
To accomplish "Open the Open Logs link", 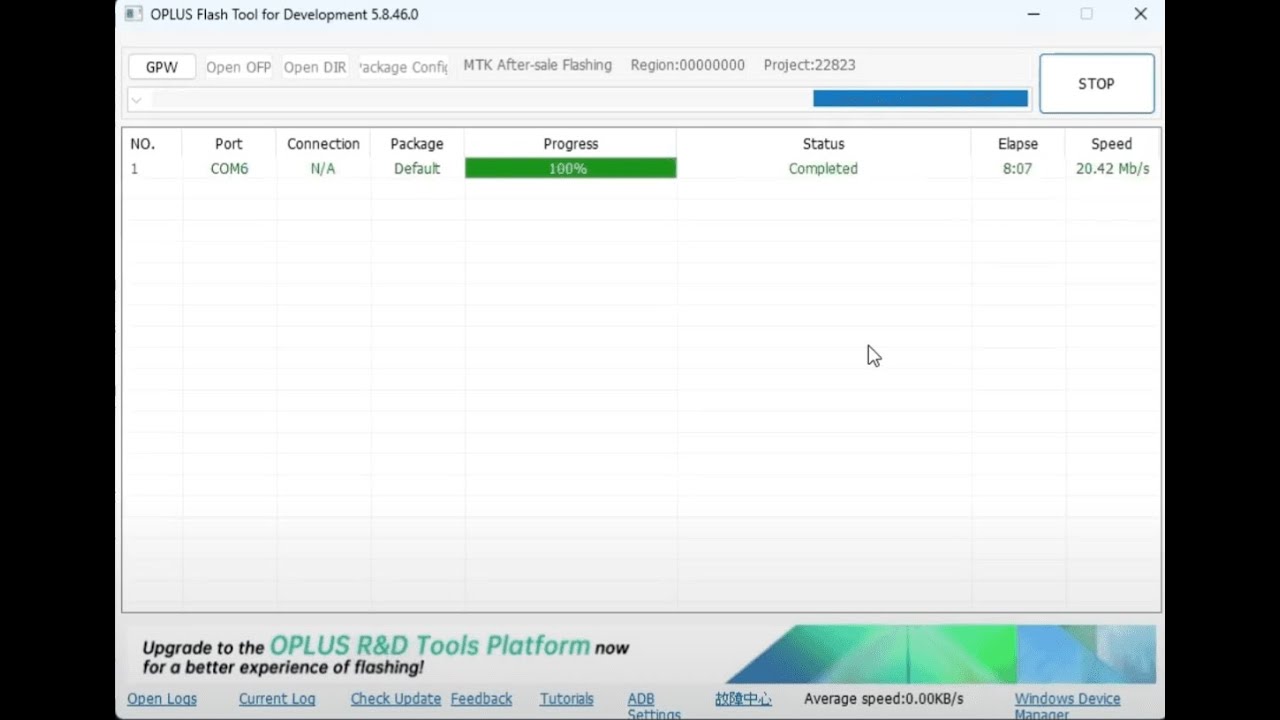I will click(x=162, y=699).
